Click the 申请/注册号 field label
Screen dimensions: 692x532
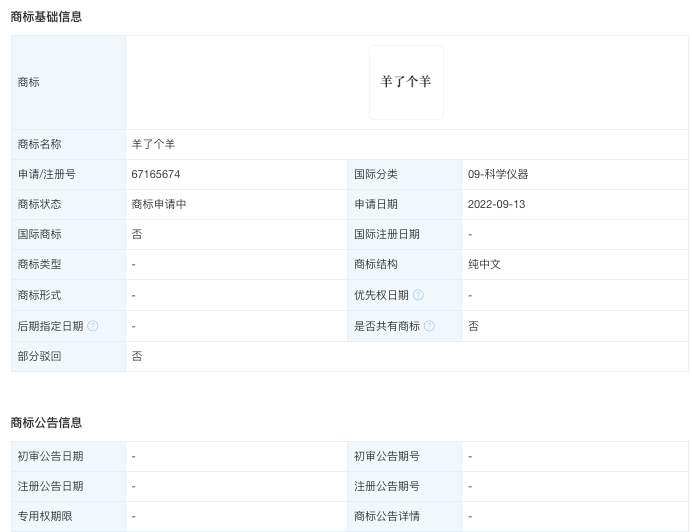[x=46, y=174]
